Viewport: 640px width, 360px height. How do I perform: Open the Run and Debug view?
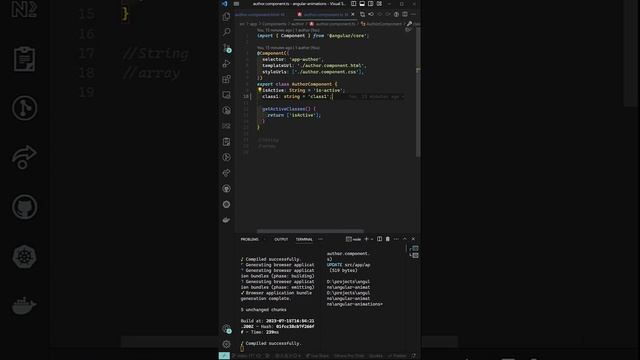pos(227,64)
